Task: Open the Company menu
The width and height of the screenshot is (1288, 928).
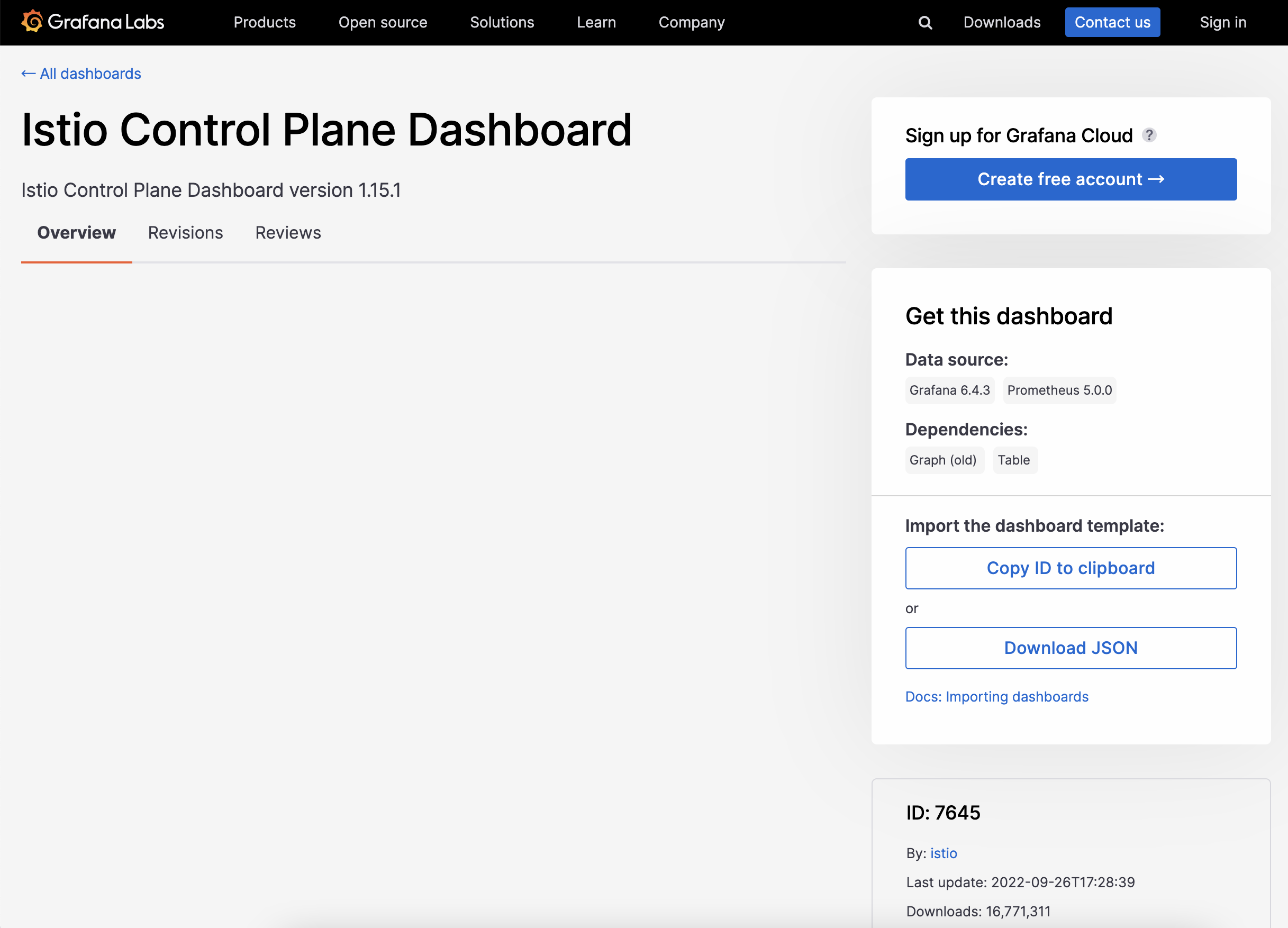Action: tap(692, 23)
